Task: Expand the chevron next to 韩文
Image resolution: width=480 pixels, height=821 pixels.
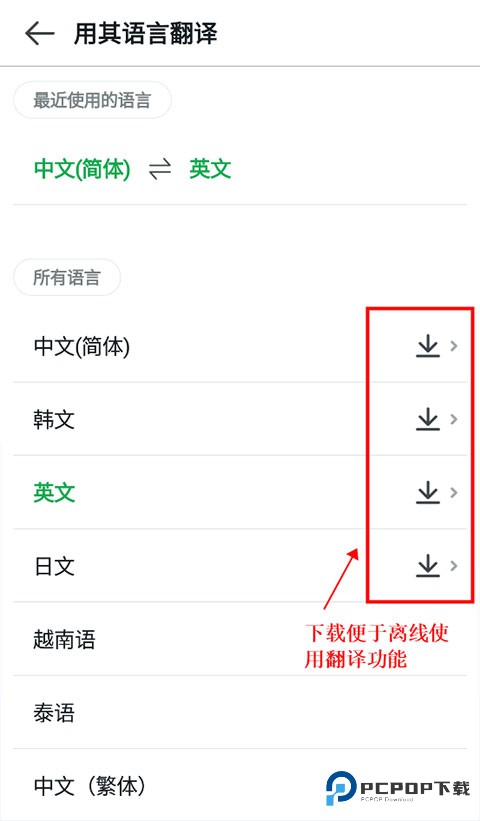Action: pyautogui.click(x=454, y=419)
